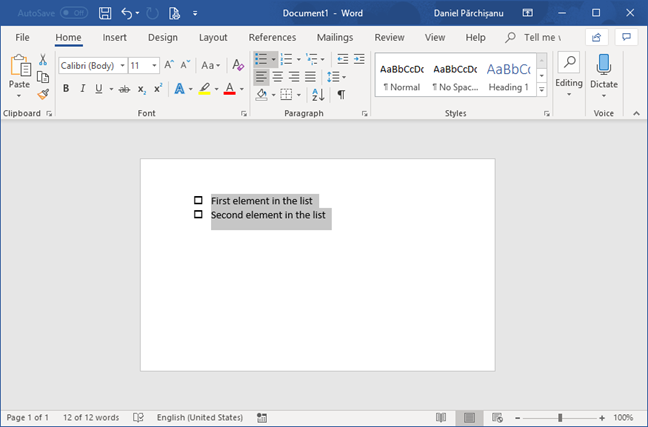Click the Copy icon

[43, 77]
